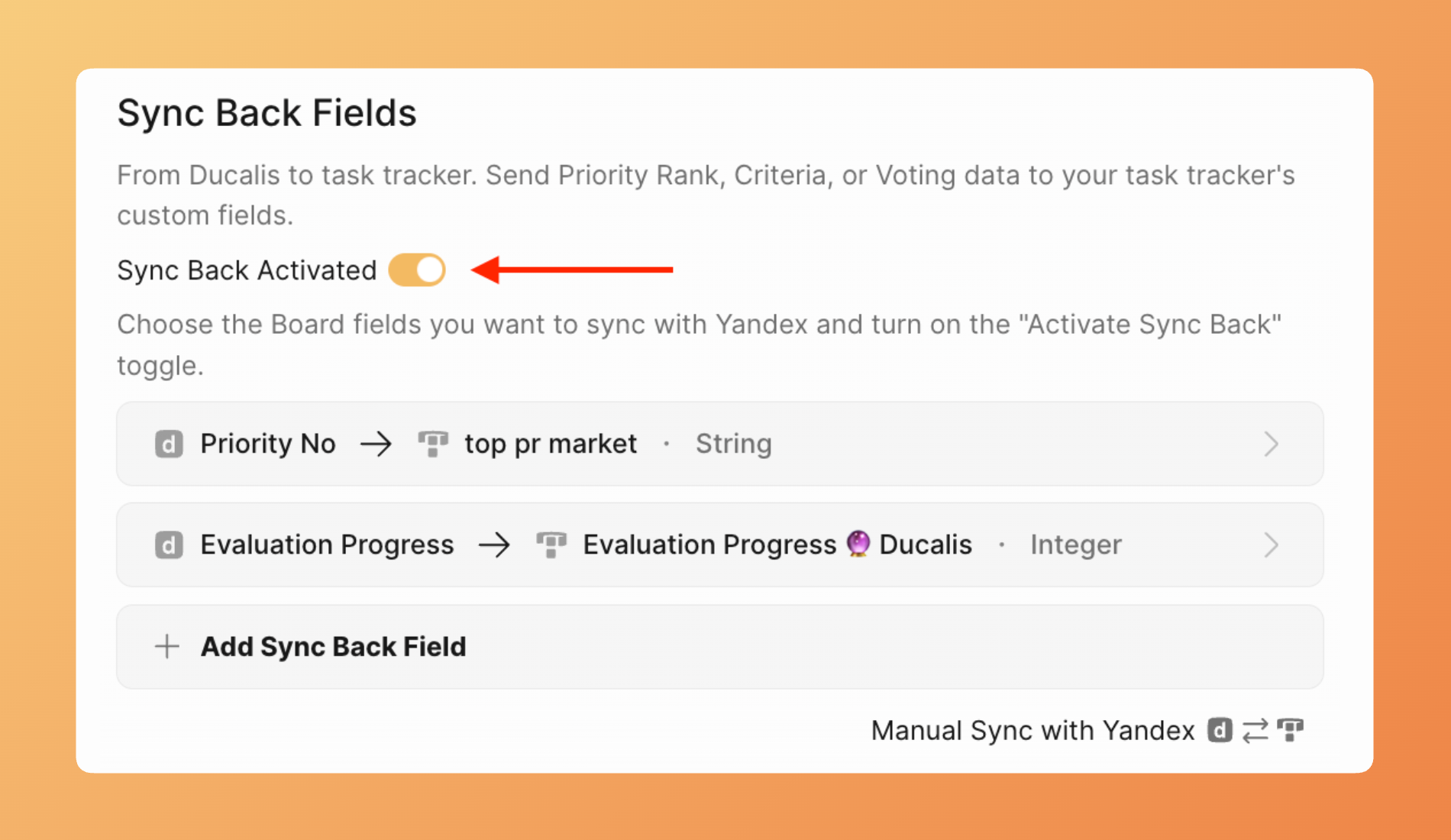The width and height of the screenshot is (1451, 840).
Task: Click the Integer type label
Action: coord(1075,545)
